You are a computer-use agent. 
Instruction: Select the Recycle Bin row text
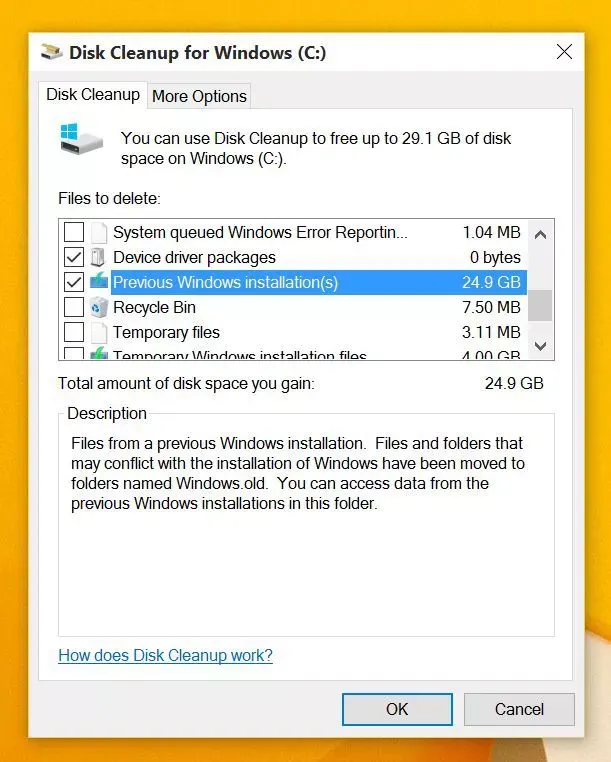(155, 308)
